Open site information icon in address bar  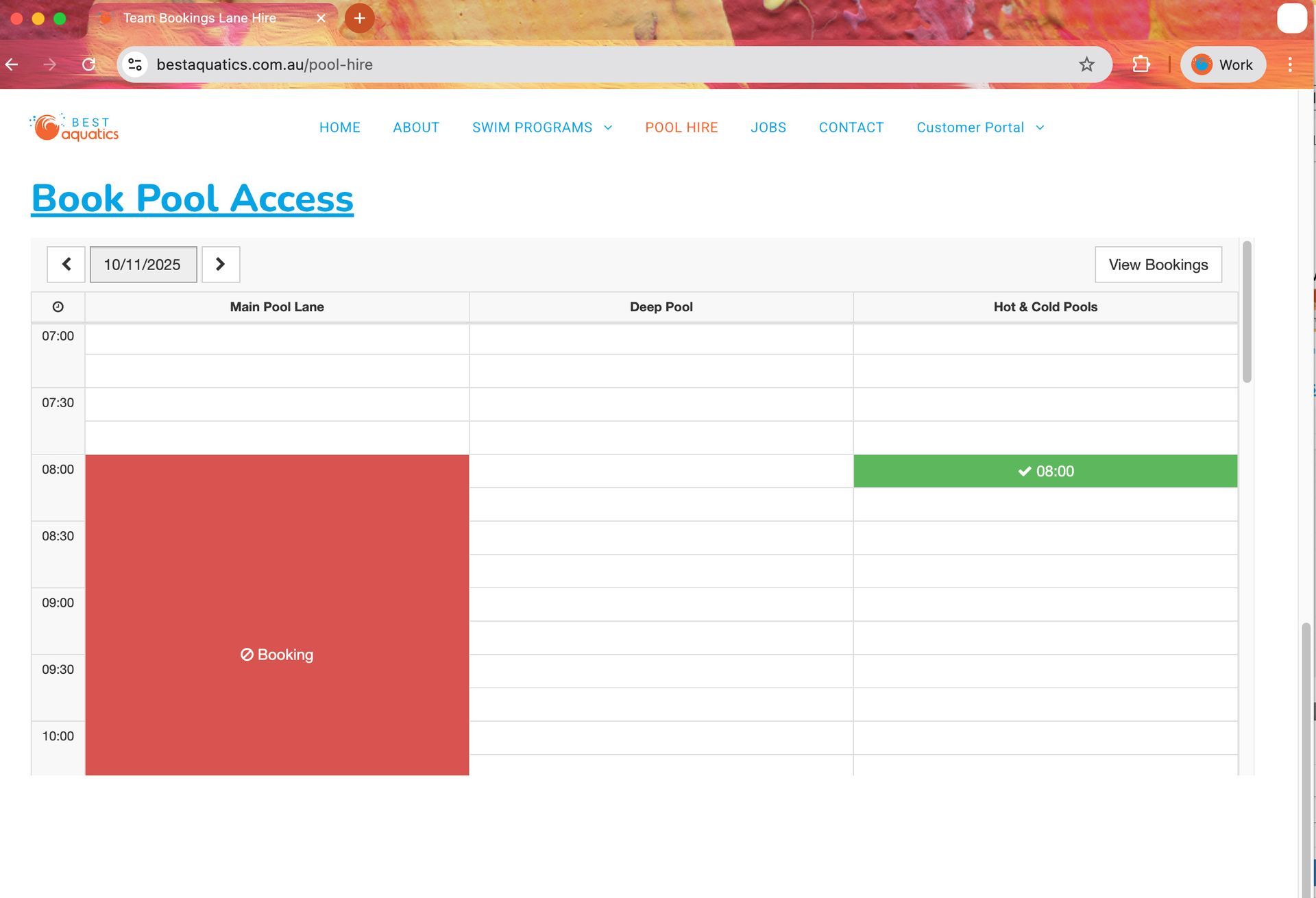(x=135, y=64)
